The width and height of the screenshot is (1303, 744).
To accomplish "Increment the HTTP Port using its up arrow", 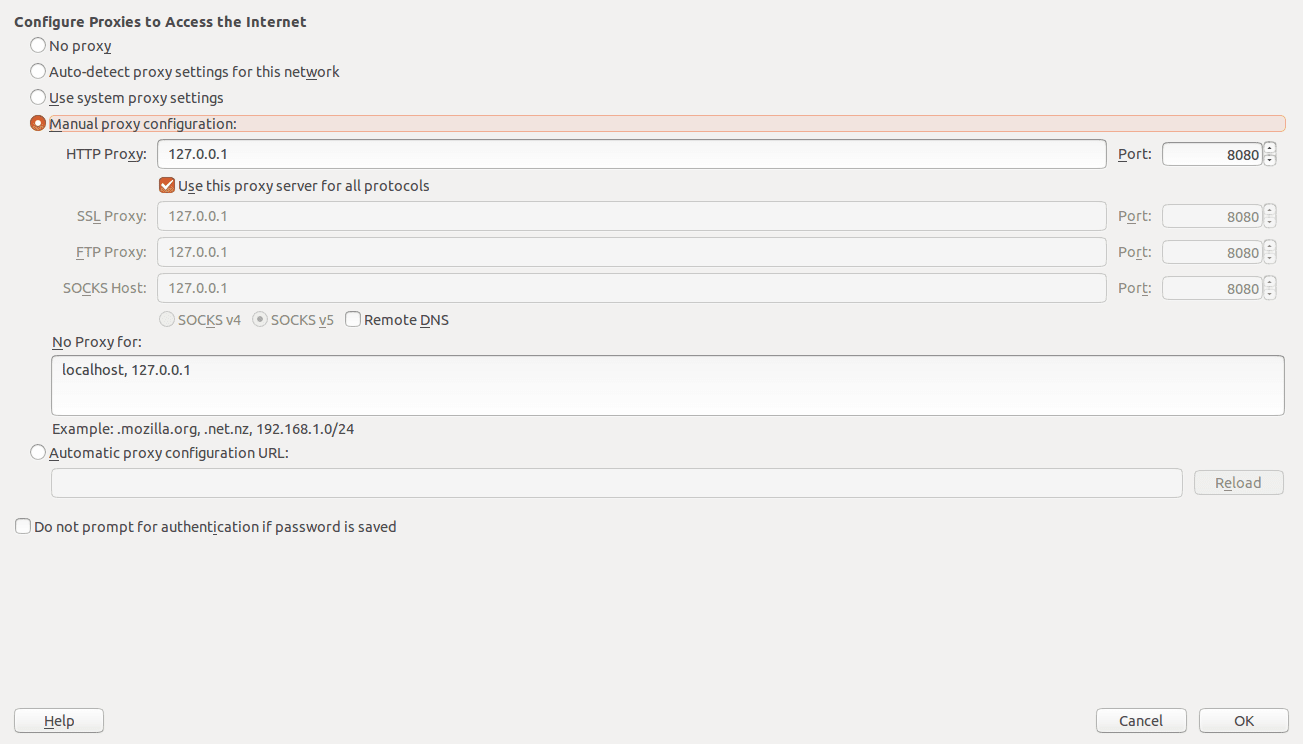I will pos(1269,149).
